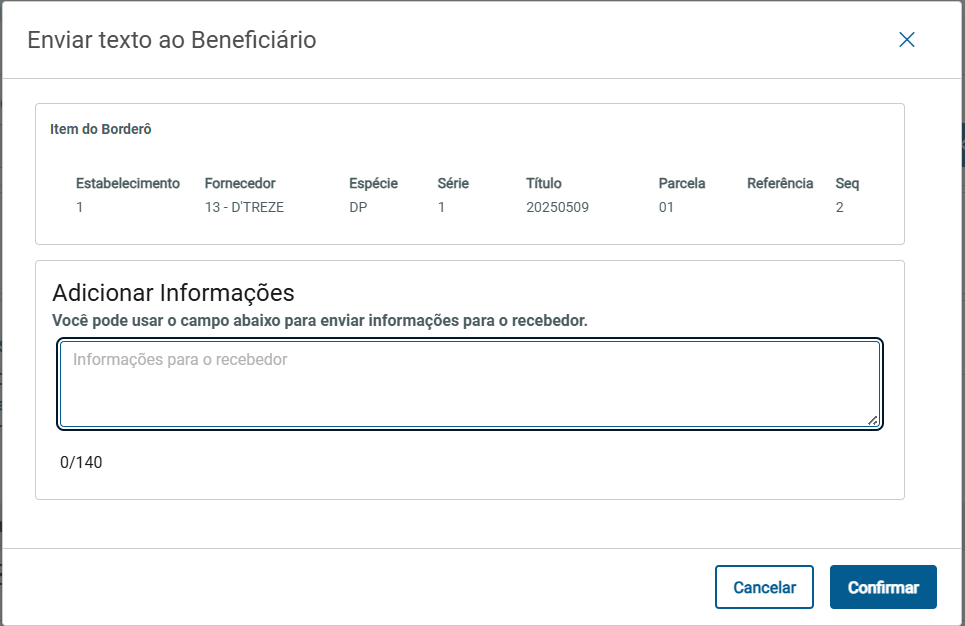Click the 0/140 character counter

click(81, 463)
